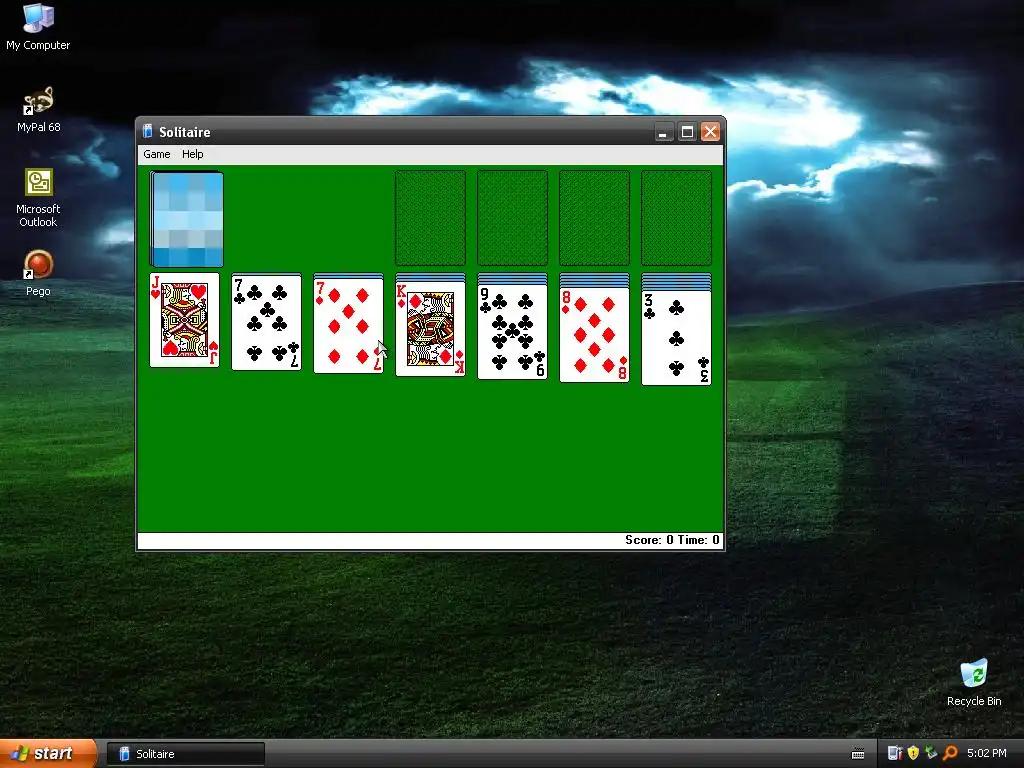
Task: Select the King of diamonds card
Action: click(430, 329)
